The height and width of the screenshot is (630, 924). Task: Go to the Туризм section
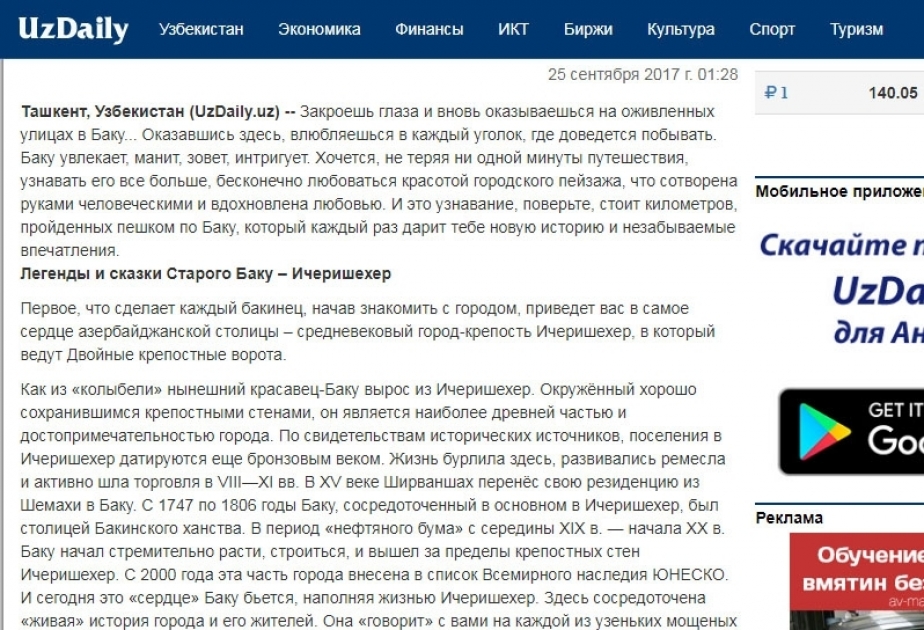[x=856, y=29]
